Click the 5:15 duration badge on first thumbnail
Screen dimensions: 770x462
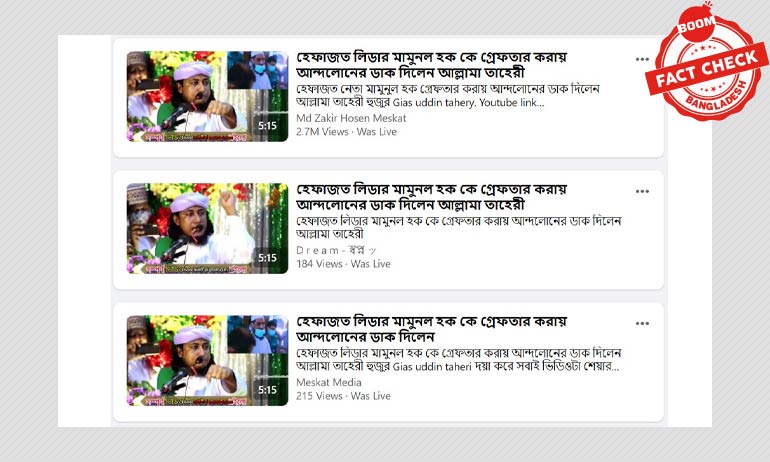coord(268,126)
